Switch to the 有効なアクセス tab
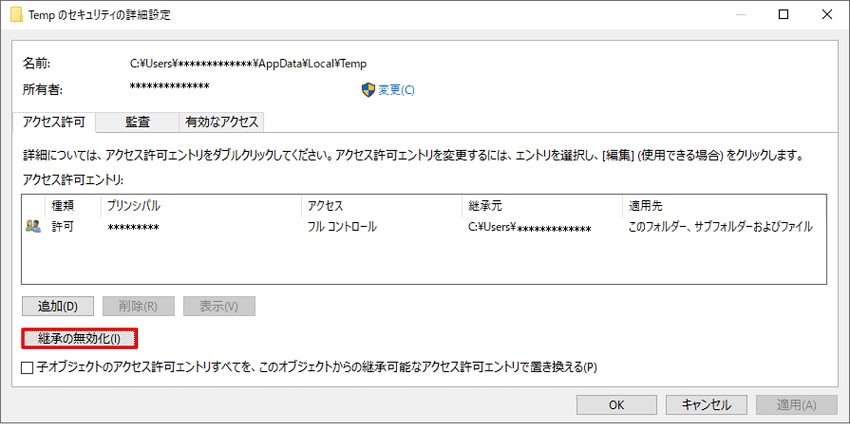 (221, 123)
